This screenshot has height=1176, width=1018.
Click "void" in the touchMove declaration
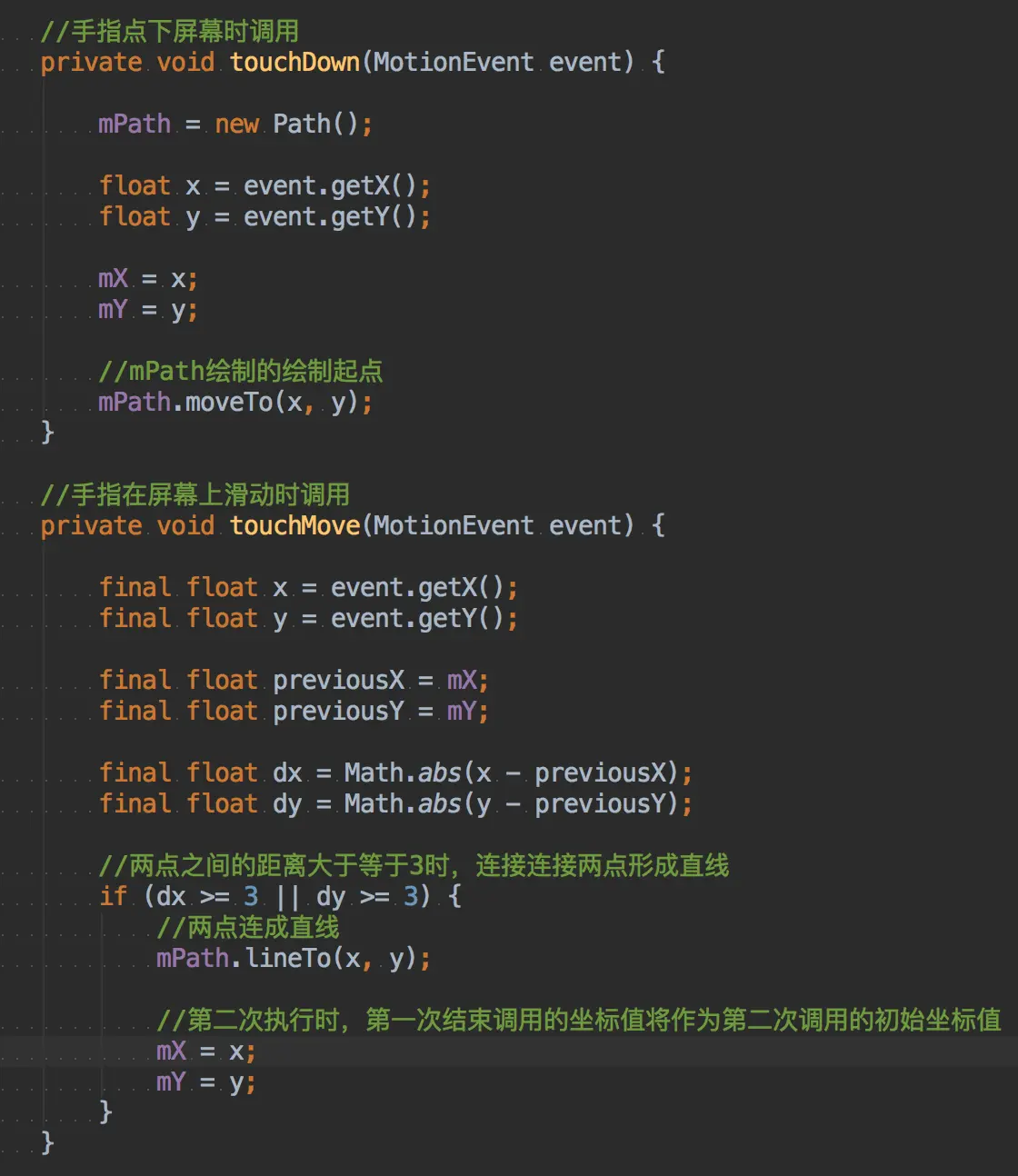point(185,525)
